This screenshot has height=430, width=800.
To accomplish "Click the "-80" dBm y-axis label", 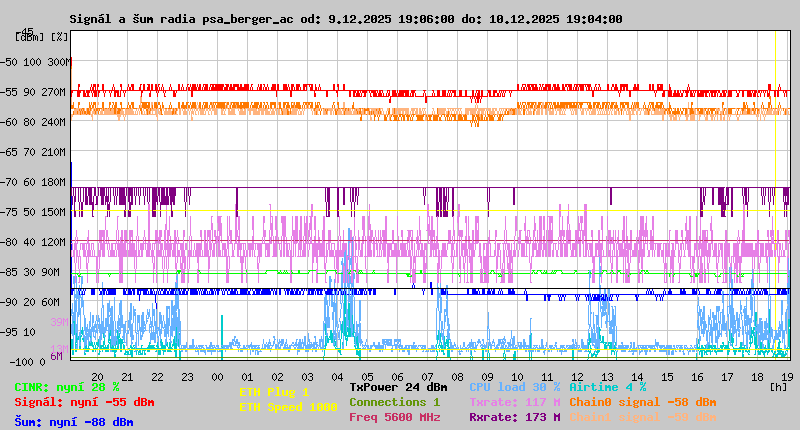I will coord(9,242).
